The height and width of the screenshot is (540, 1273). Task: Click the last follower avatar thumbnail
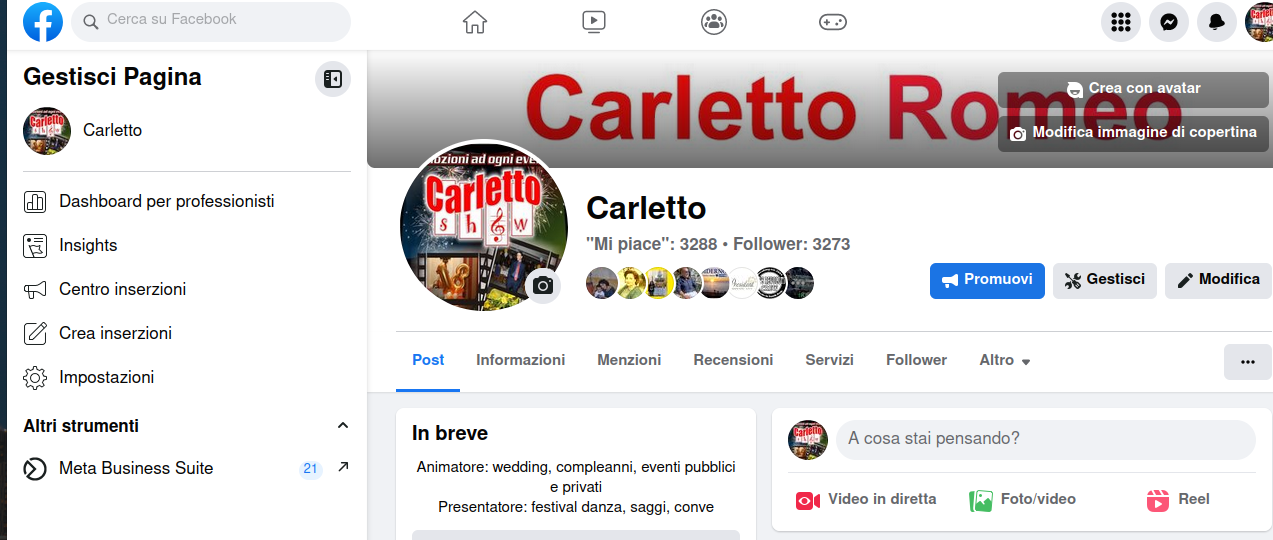click(x=798, y=283)
